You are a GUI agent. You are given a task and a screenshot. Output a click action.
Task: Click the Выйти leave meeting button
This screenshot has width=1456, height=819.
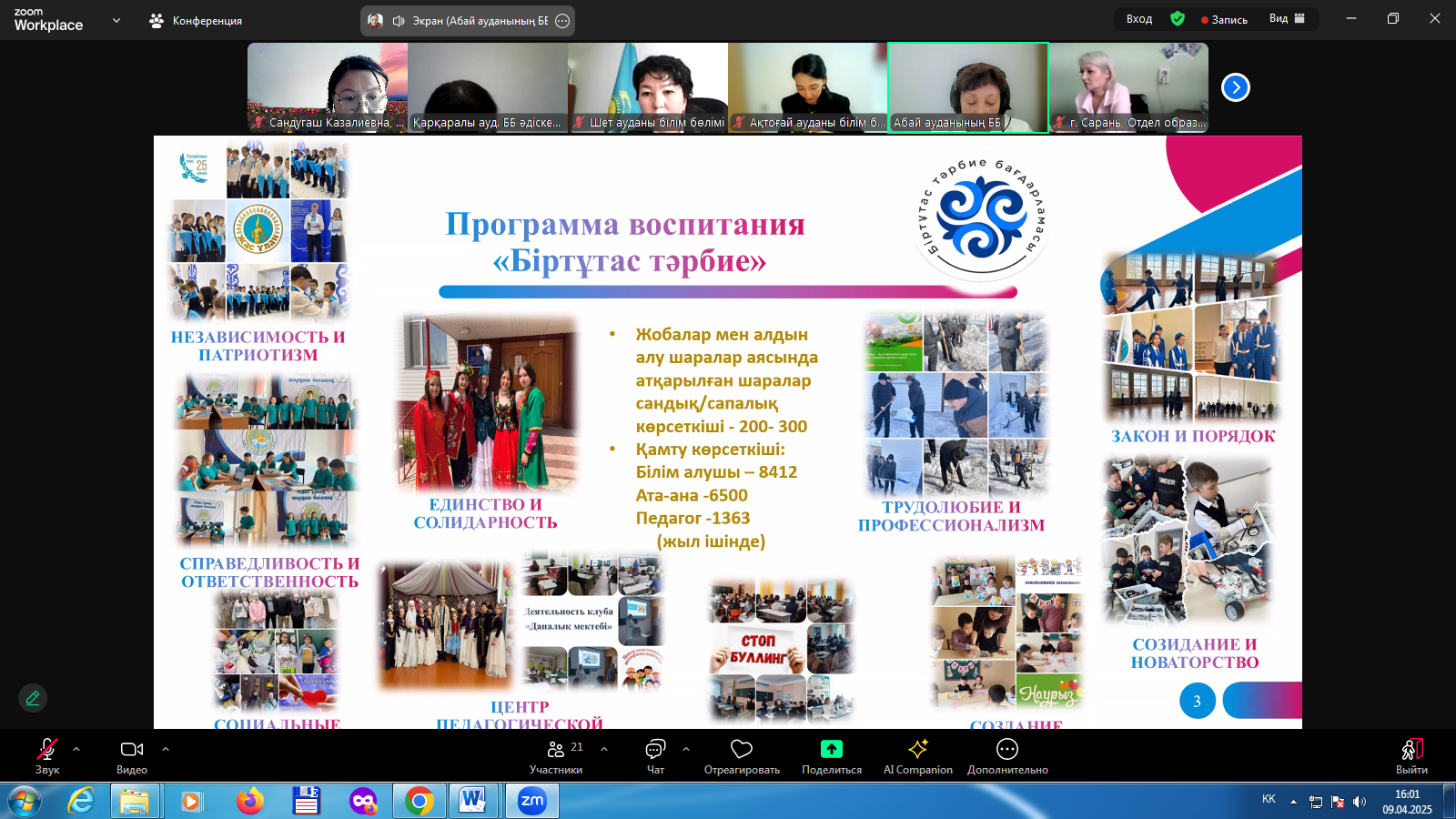point(1411,755)
